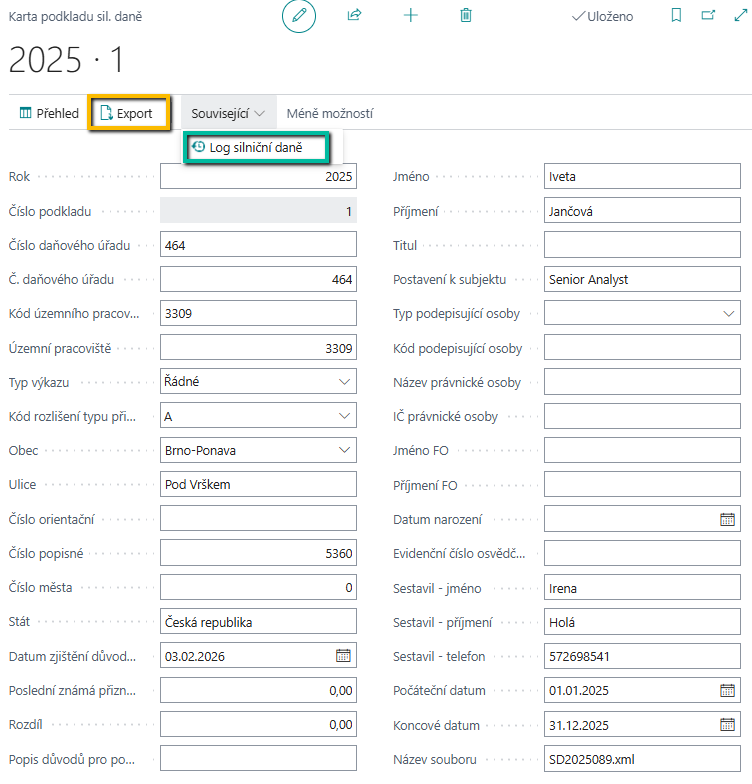Expand the Typ výkazu dropdown
Viewport: 752px width, 784px height.
[344, 382]
